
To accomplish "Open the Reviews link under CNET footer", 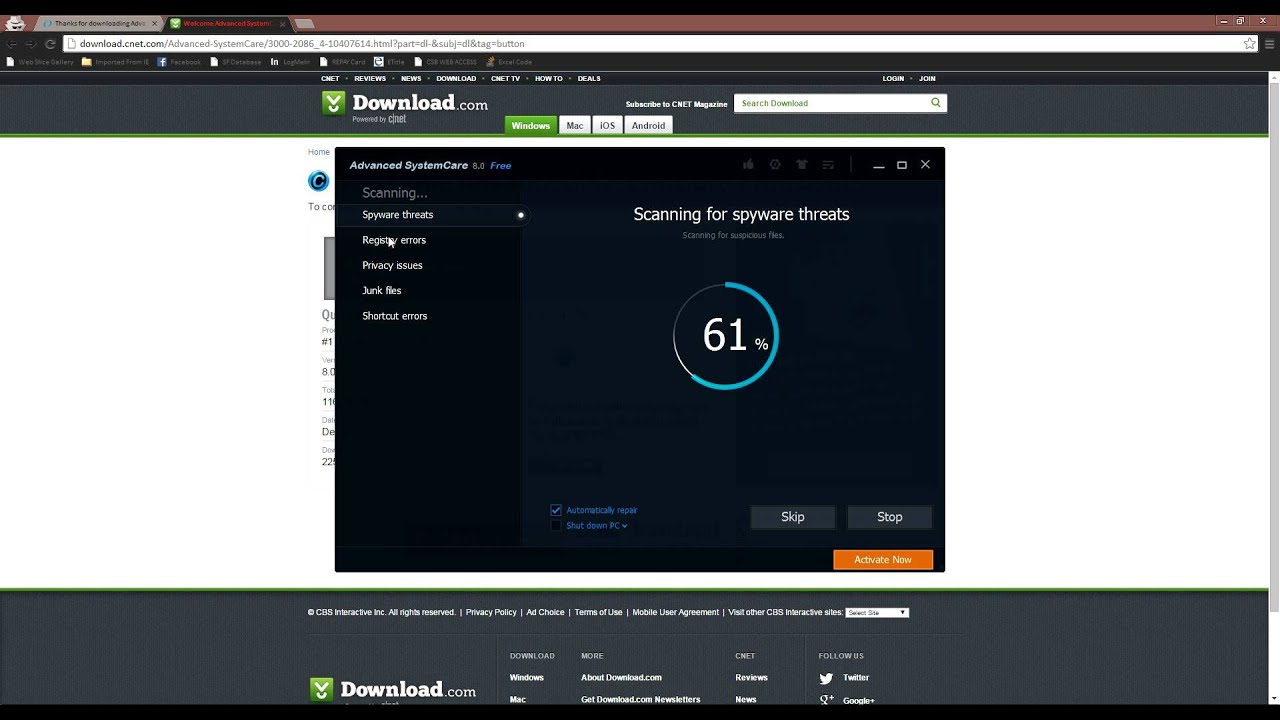I will (751, 678).
